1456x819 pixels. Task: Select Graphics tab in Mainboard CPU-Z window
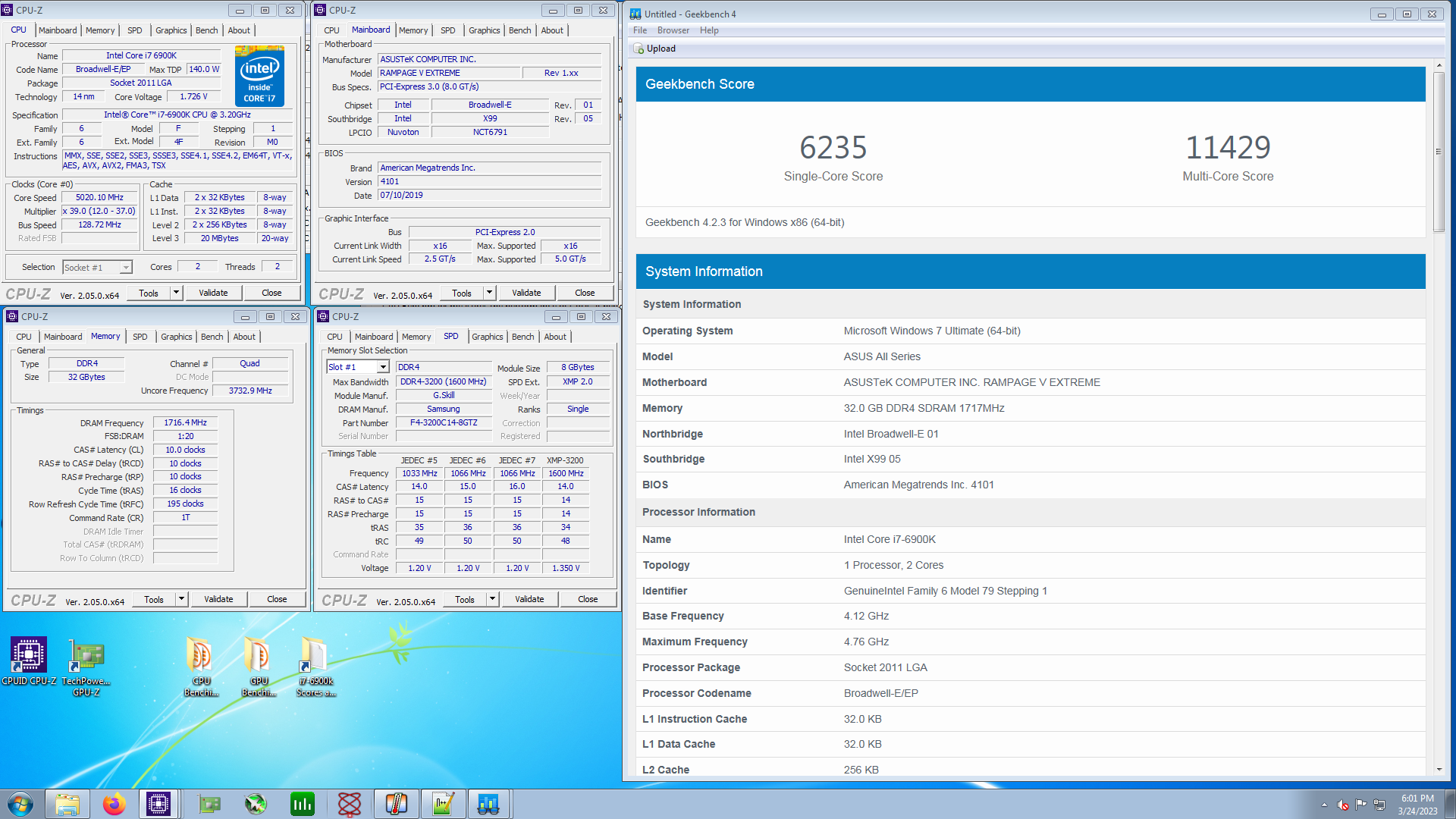[484, 30]
